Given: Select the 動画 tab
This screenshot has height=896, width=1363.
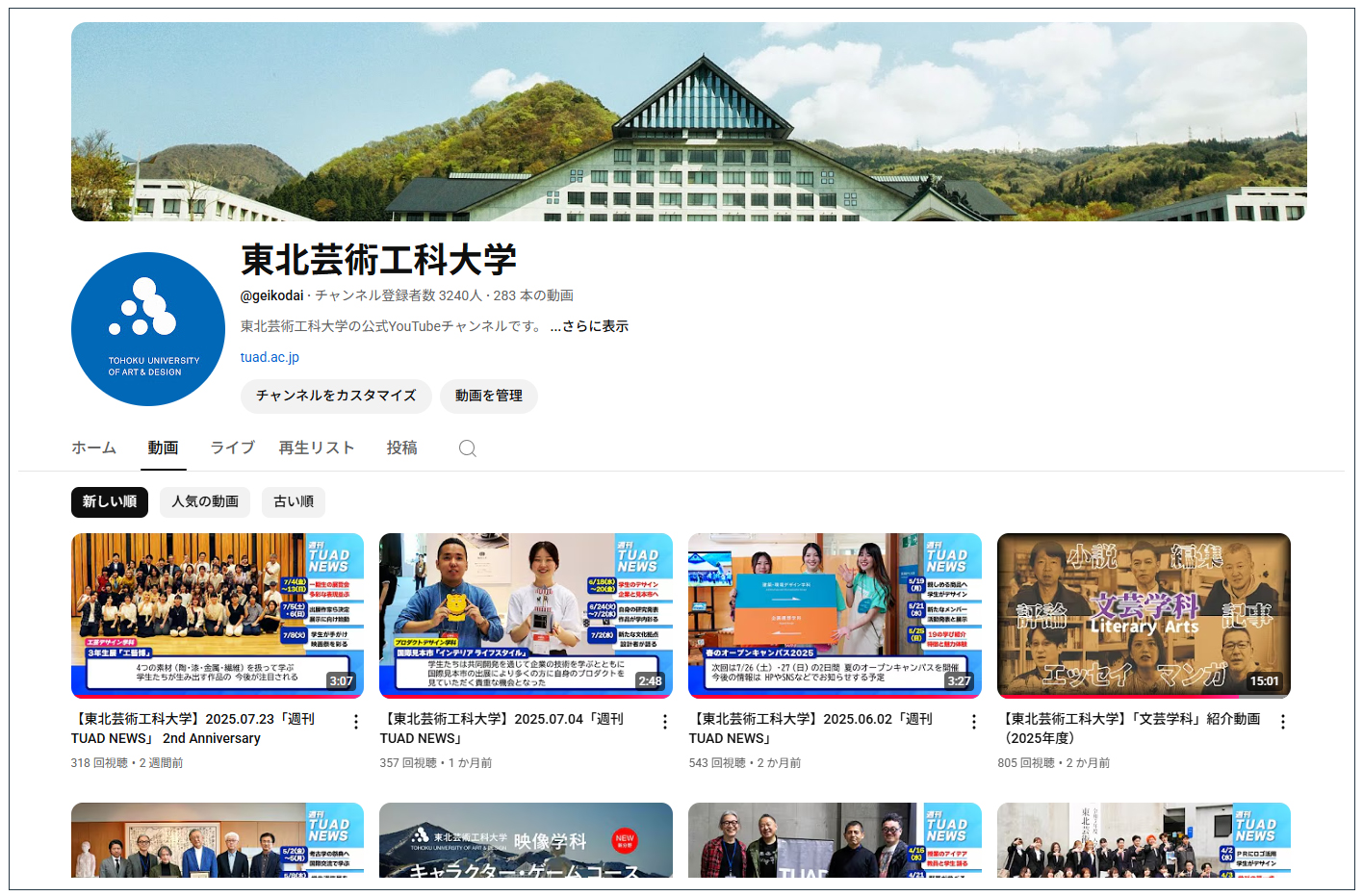Looking at the screenshot, I should pos(163,448).
